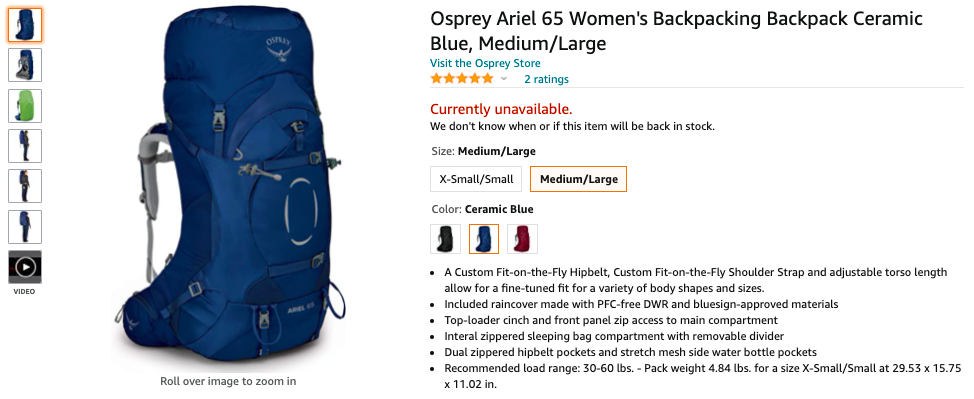Choose the red color swatch
Viewport: 974px width, 399px height.
coord(522,239)
